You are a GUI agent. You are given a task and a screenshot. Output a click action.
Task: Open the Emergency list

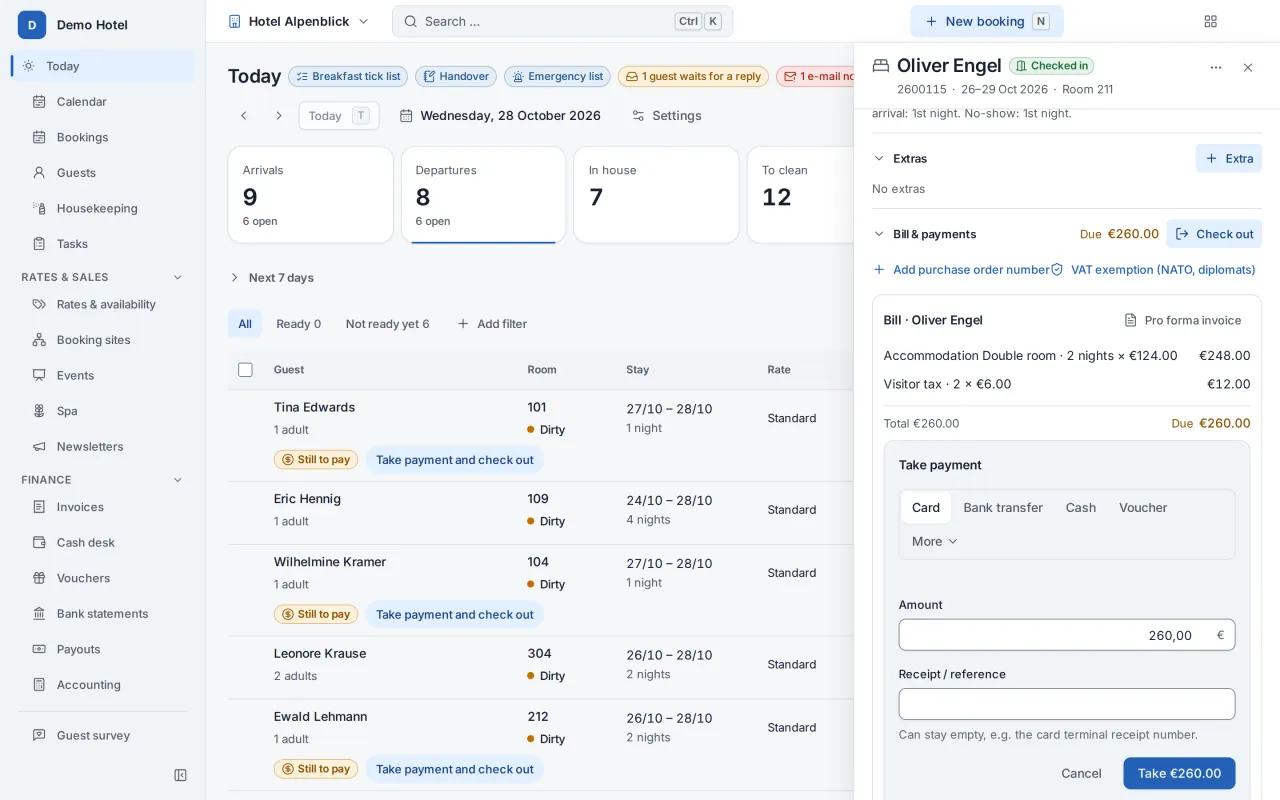(x=557, y=76)
